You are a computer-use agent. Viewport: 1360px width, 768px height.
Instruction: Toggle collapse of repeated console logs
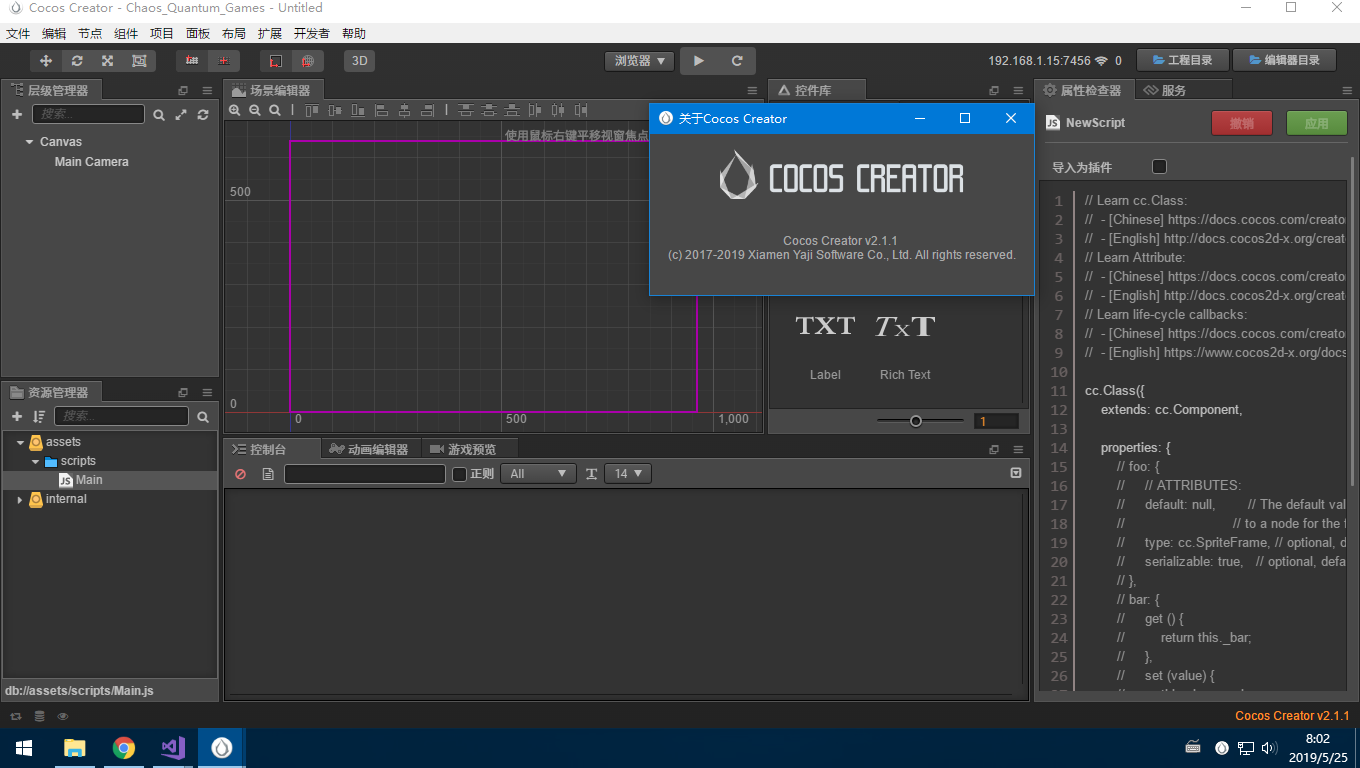[1016, 474]
